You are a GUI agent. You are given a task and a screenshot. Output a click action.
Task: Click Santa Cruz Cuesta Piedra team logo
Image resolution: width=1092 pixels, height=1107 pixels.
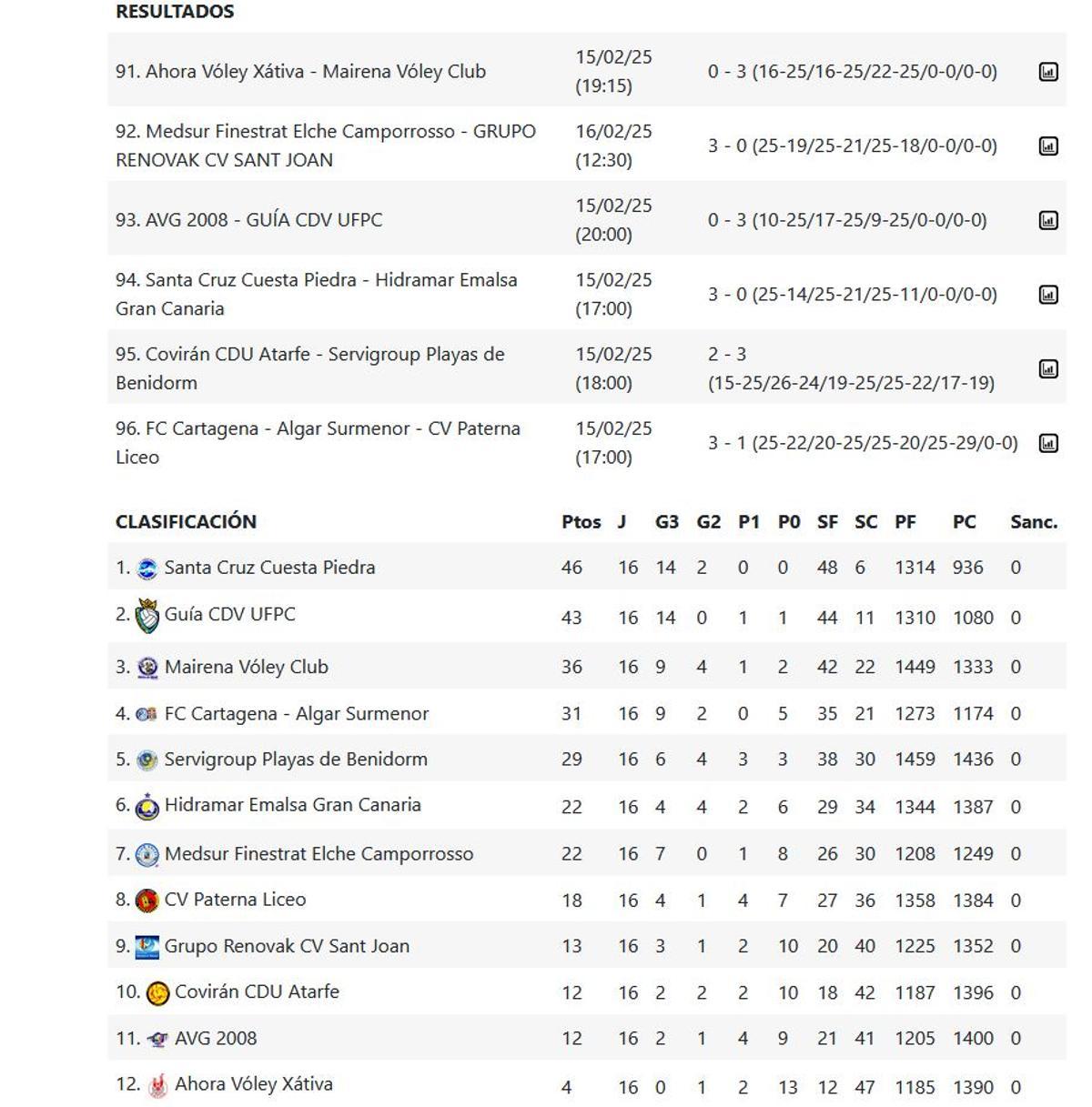pos(147,569)
